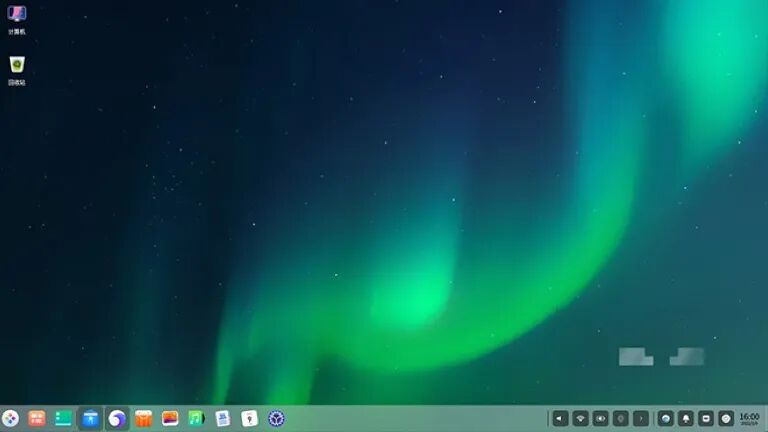The width and height of the screenshot is (768, 432).
Task: Click the battery tray icon
Action: point(601,418)
